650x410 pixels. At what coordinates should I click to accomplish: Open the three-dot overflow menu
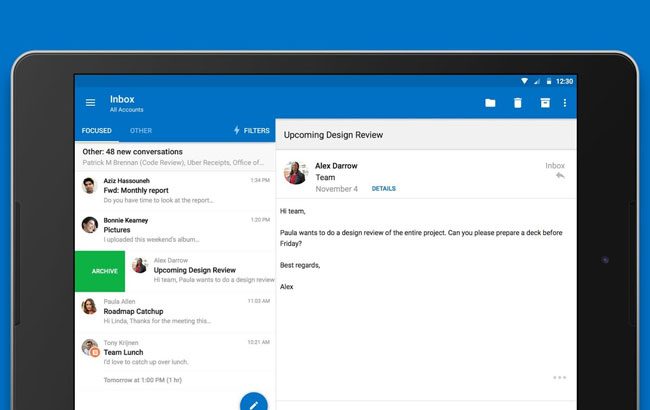click(565, 103)
